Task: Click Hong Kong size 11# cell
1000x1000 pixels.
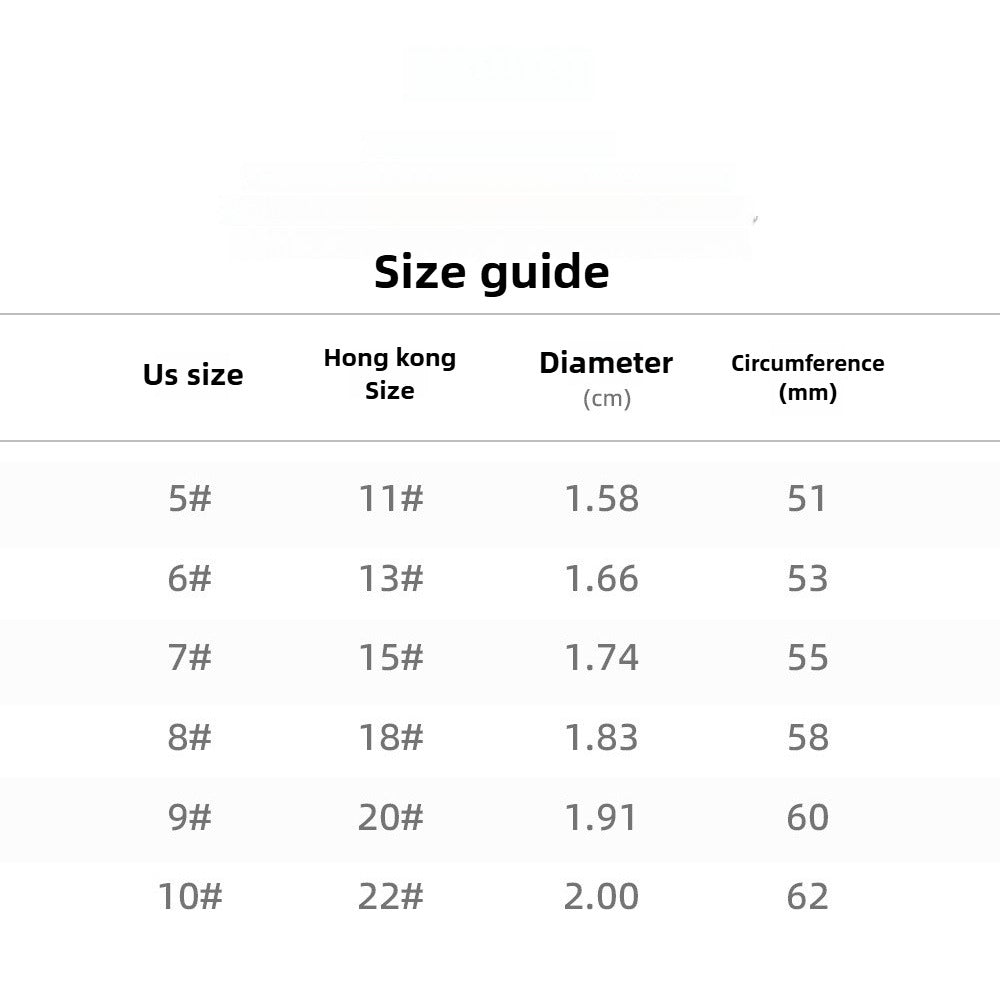Action: [x=391, y=498]
